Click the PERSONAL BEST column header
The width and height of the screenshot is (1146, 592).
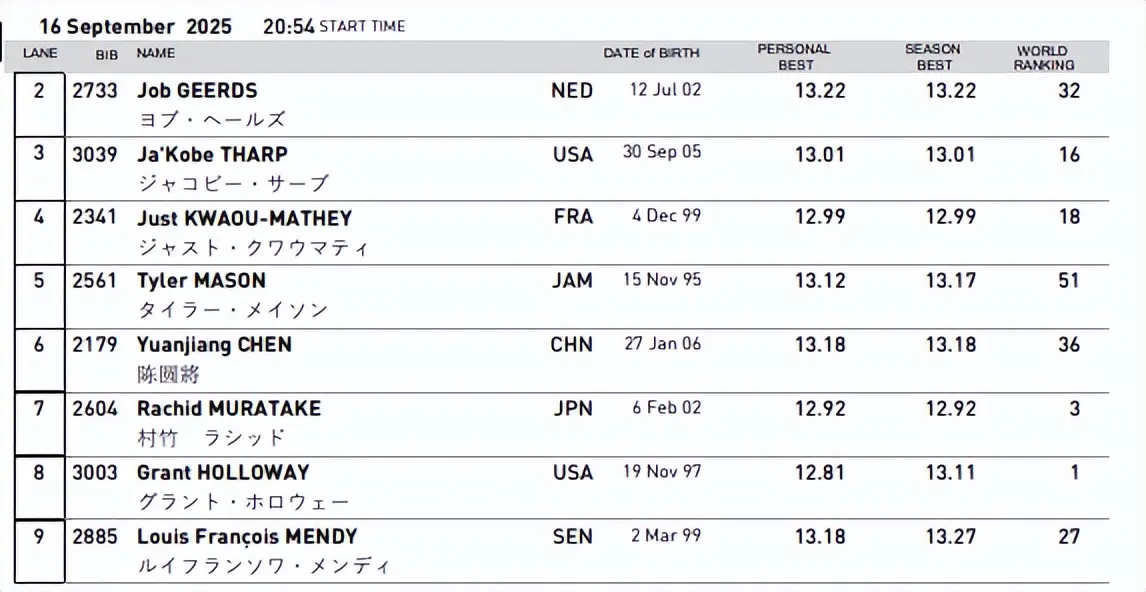coord(793,57)
